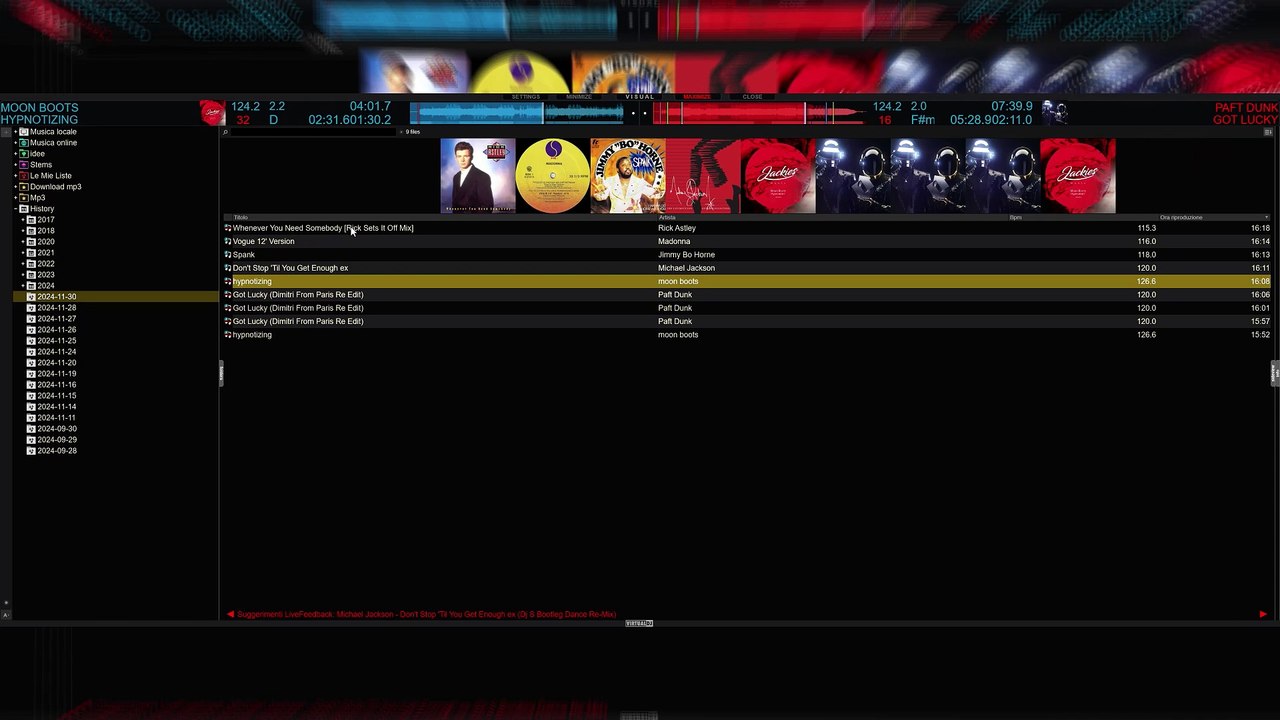
Task: Select the VISUAL tab in top bar
Action: click(x=639, y=97)
